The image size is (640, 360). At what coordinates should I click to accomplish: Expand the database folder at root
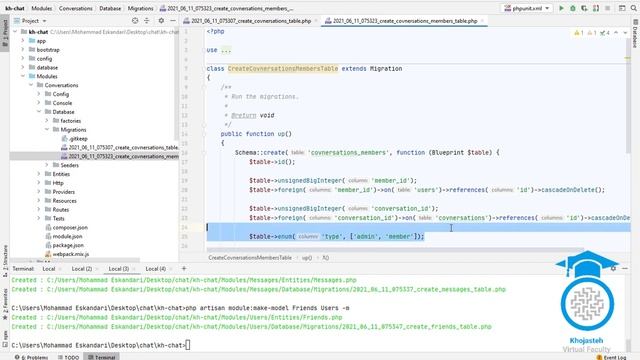pyautogui.click(x=23, y=67)
